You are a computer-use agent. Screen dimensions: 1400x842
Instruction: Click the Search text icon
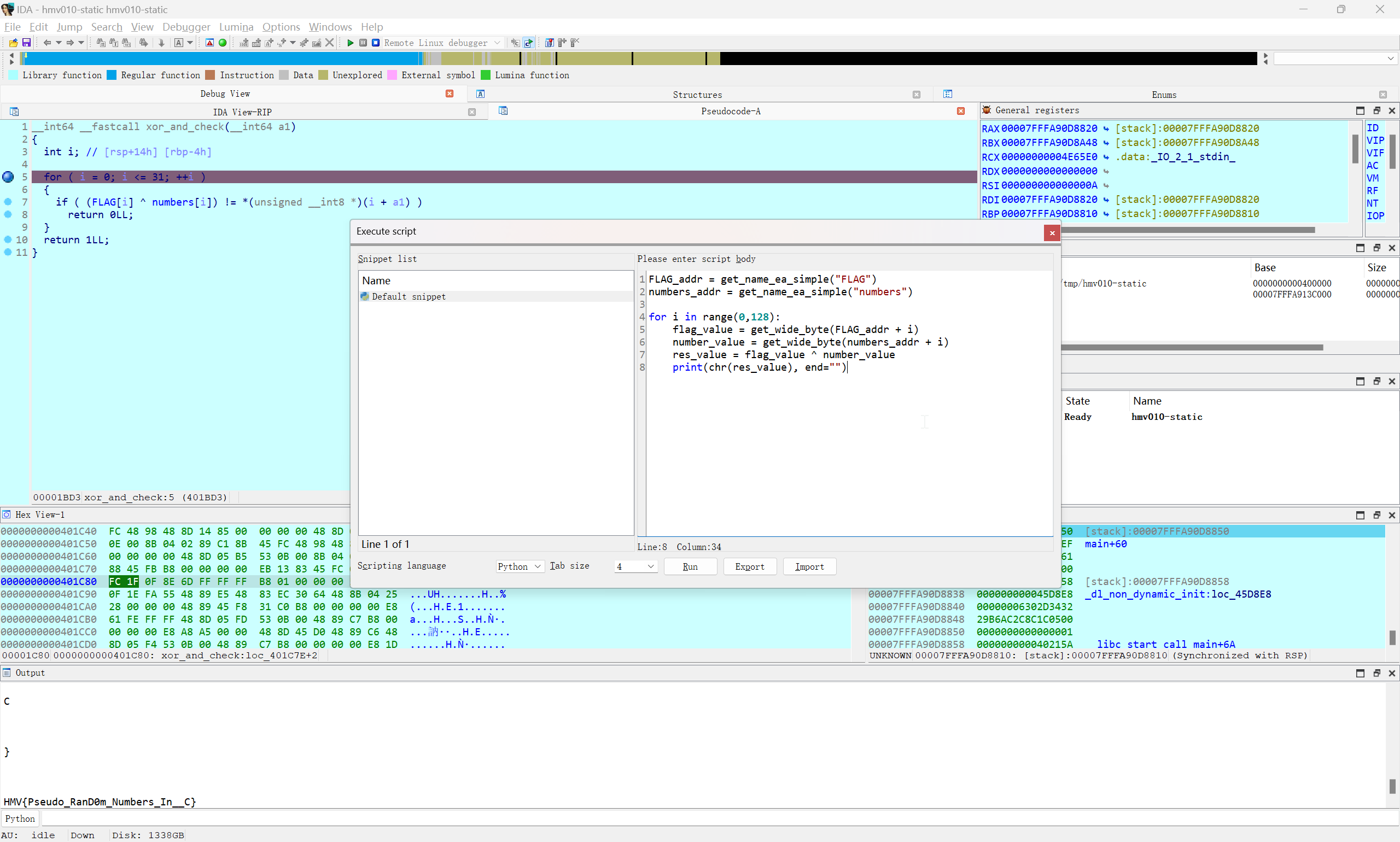click(x=114, y=43)
